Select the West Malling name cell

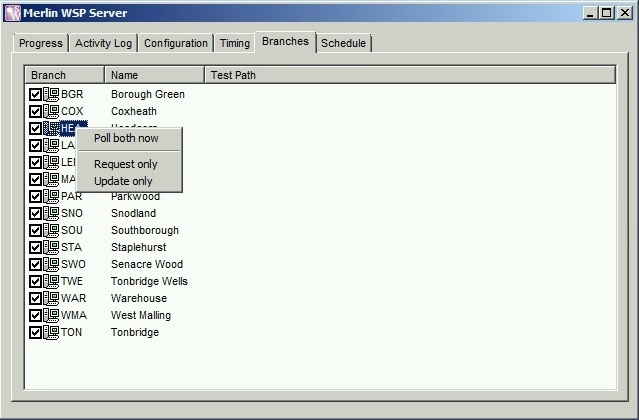tap(141, 315)
